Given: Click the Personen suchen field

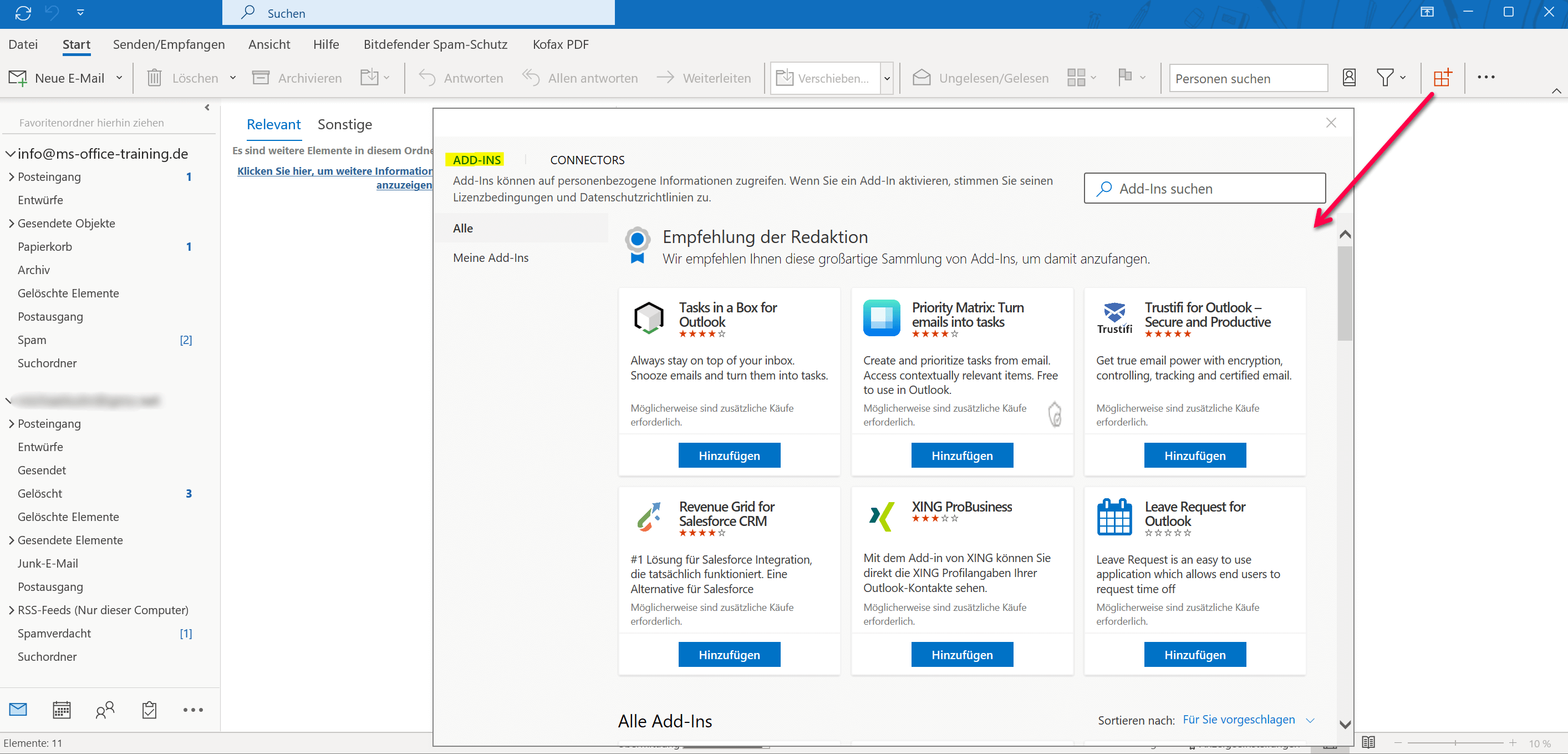Looking at the screenshot, I should 1248,79.
